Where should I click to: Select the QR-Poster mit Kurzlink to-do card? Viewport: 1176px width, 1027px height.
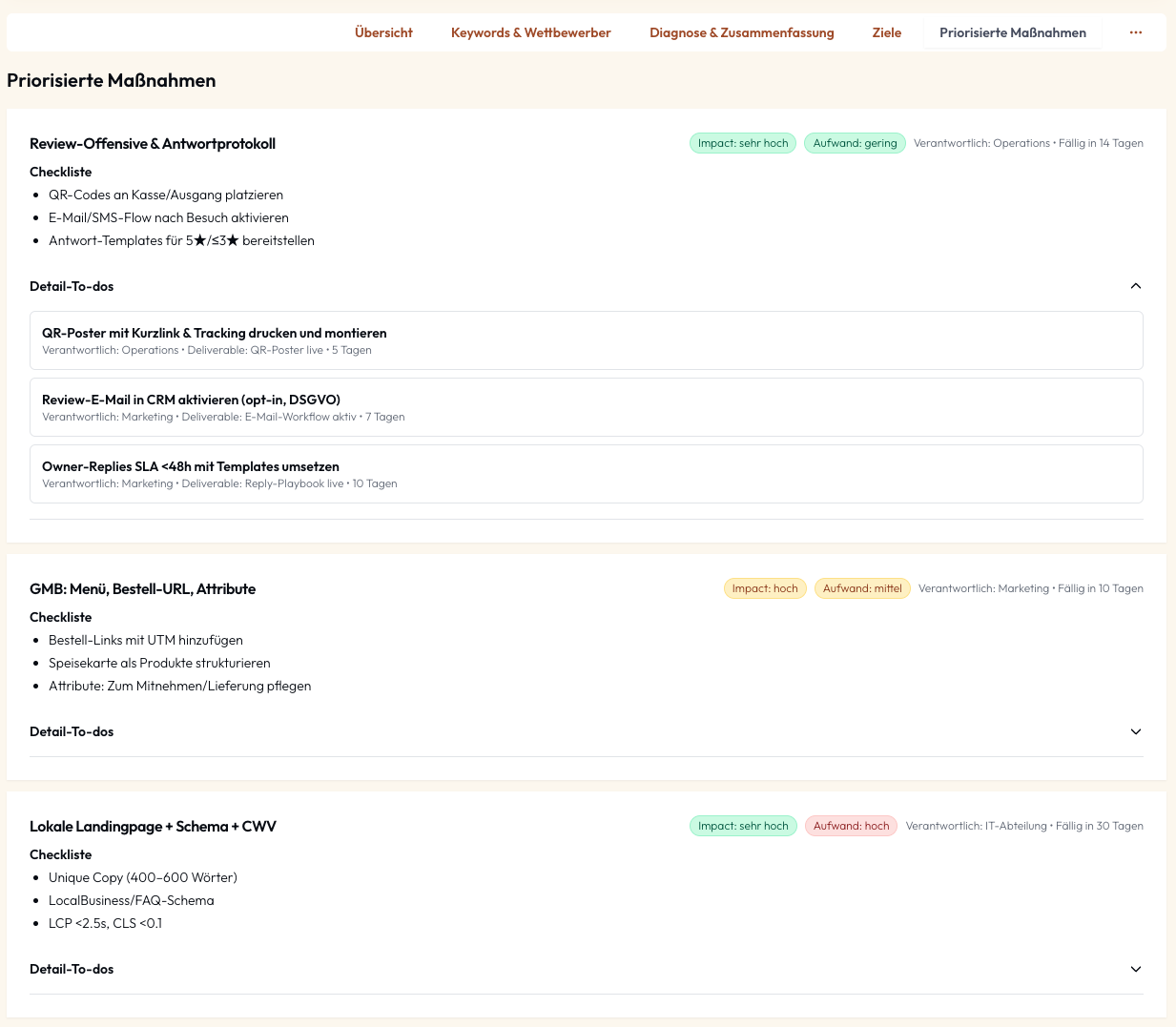[x=587, y=340]
